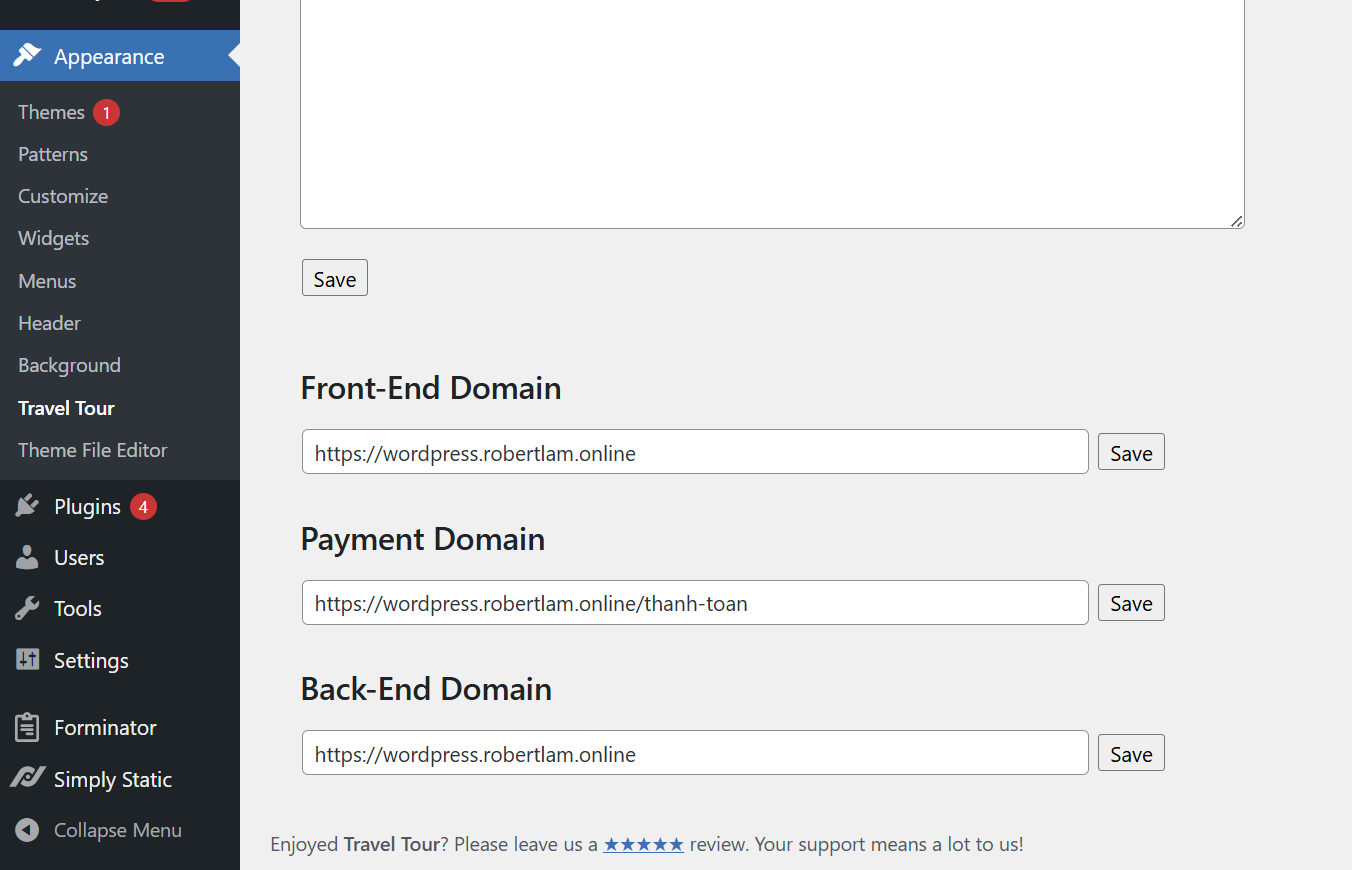This screenshot has width=1352, height=870.
Task: Grab the textarea resize handle
Action: point(1237,222)
